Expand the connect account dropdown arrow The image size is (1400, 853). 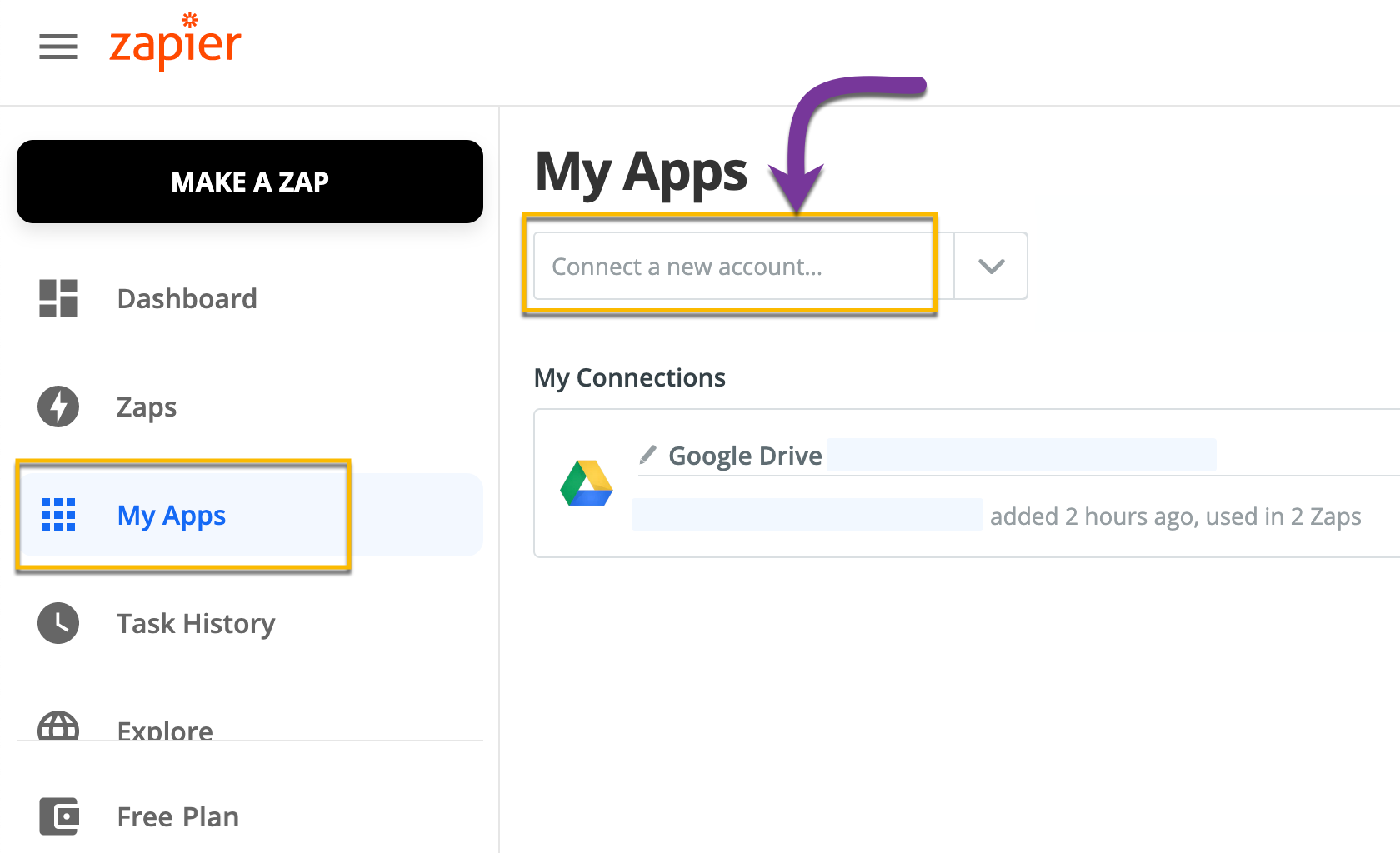pyautogui.click(x=991, y=267)
